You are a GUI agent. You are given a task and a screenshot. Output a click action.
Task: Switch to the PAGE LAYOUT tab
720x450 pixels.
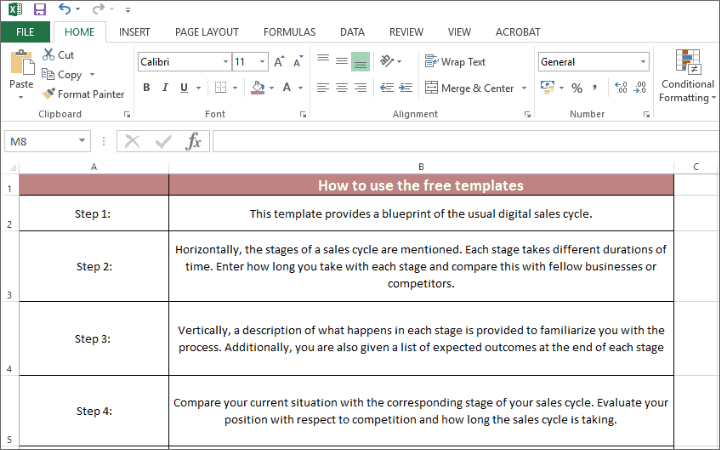[x=206, y=32]
